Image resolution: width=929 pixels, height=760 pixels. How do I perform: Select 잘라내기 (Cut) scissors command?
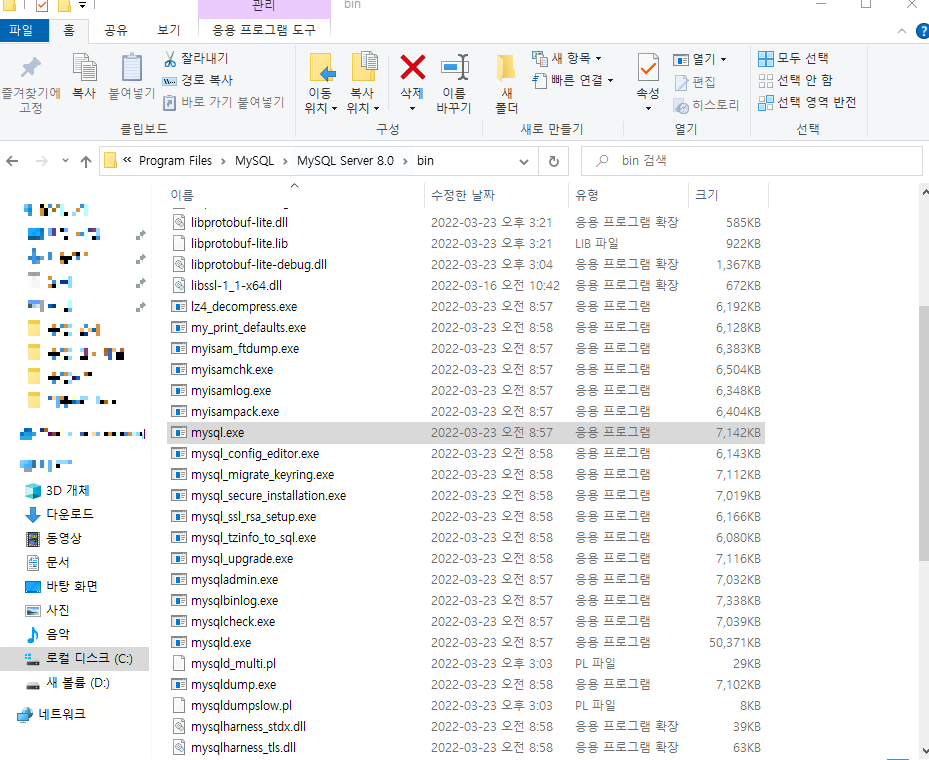[x=196, y=59]
